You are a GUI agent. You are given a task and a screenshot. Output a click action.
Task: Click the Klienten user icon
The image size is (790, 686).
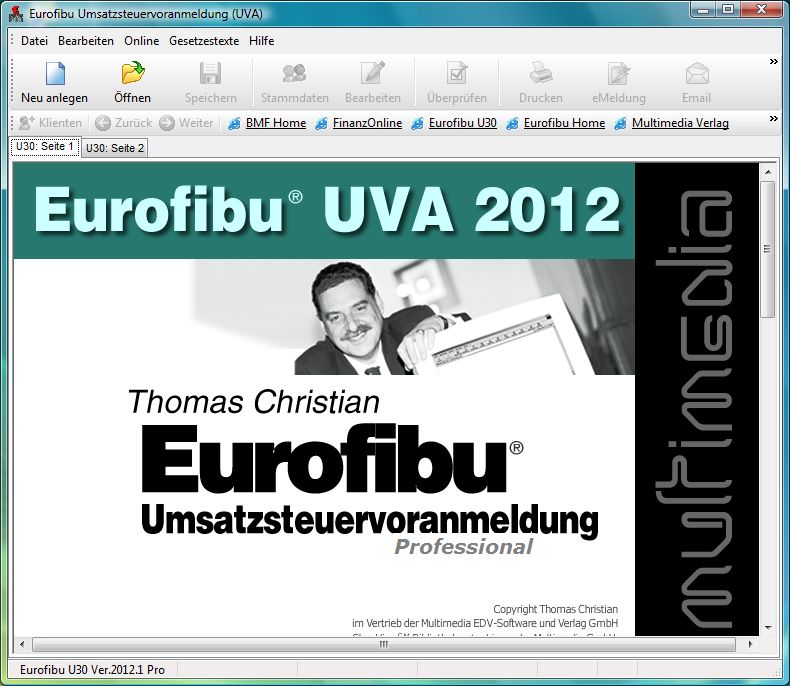pyautogui.click(x=26, y=123)
